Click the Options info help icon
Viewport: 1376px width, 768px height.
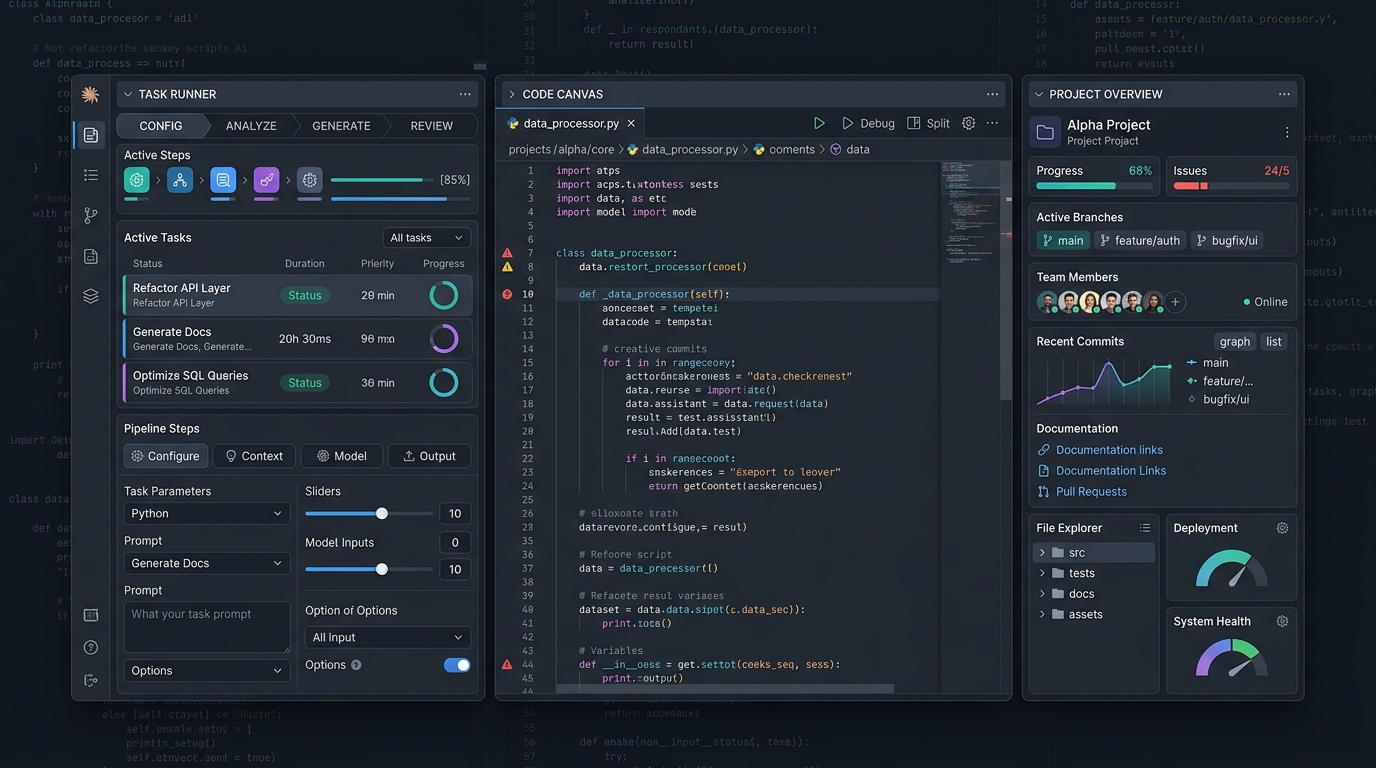(x=356, y=665)
